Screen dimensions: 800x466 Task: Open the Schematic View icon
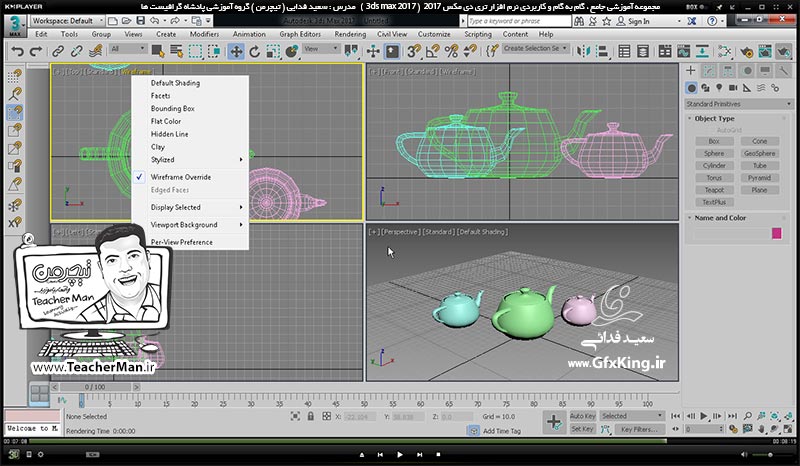702,52
